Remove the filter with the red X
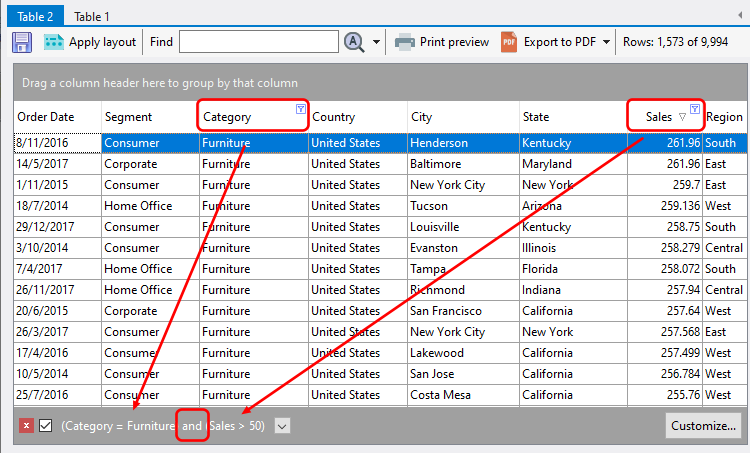The image size is (750, 453). 26,426
